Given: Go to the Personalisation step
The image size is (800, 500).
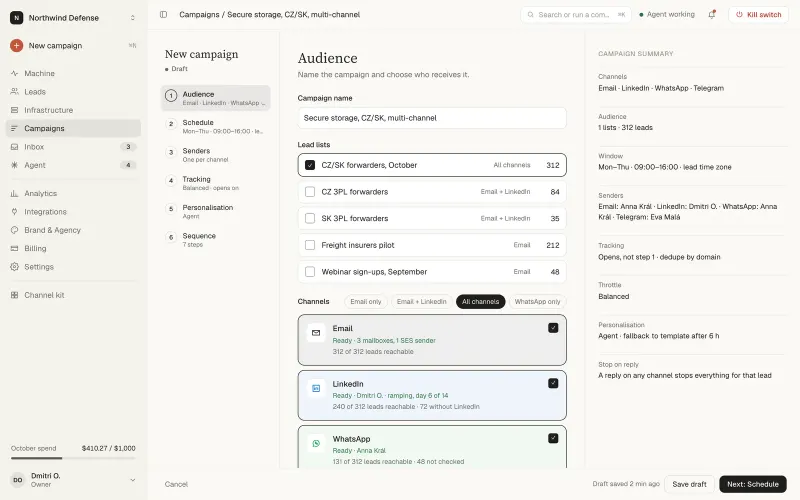Looking at the screenshot, I should [x=216, y=212].
